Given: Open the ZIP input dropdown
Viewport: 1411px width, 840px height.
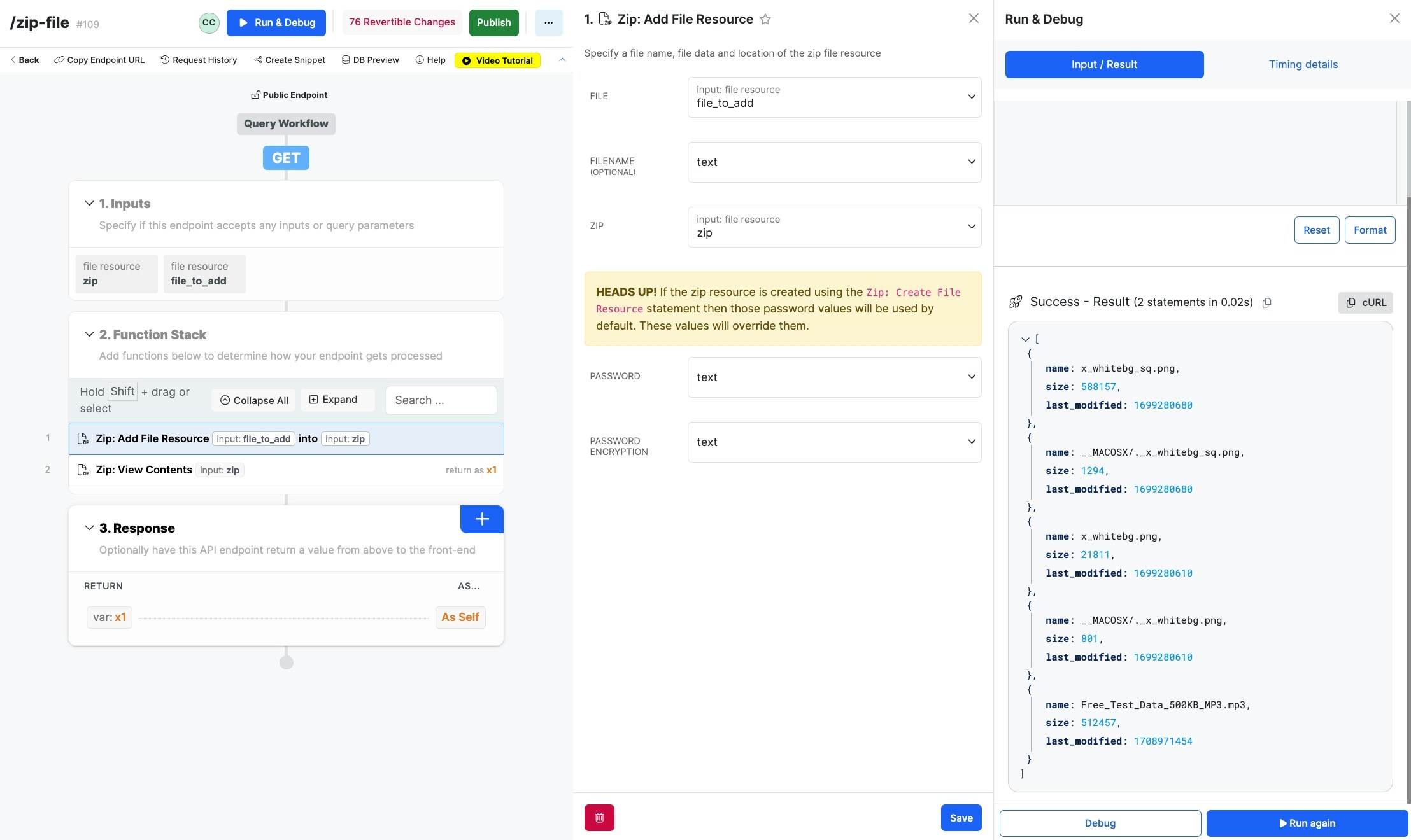Looking at the screenshot, I should coord(834,227).
